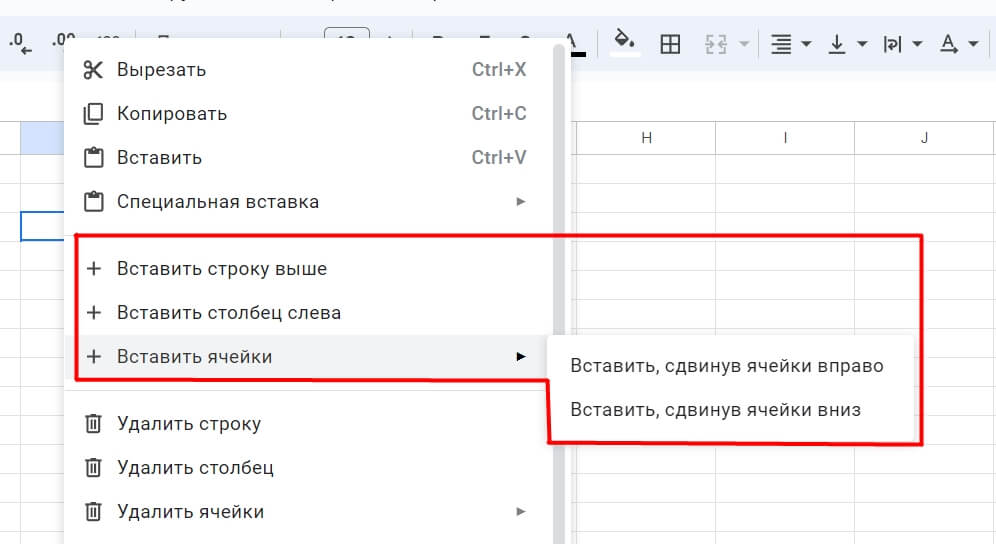Click the vertical align icon
This screenshot has width=996, height=544.
[x=837, y=44]
